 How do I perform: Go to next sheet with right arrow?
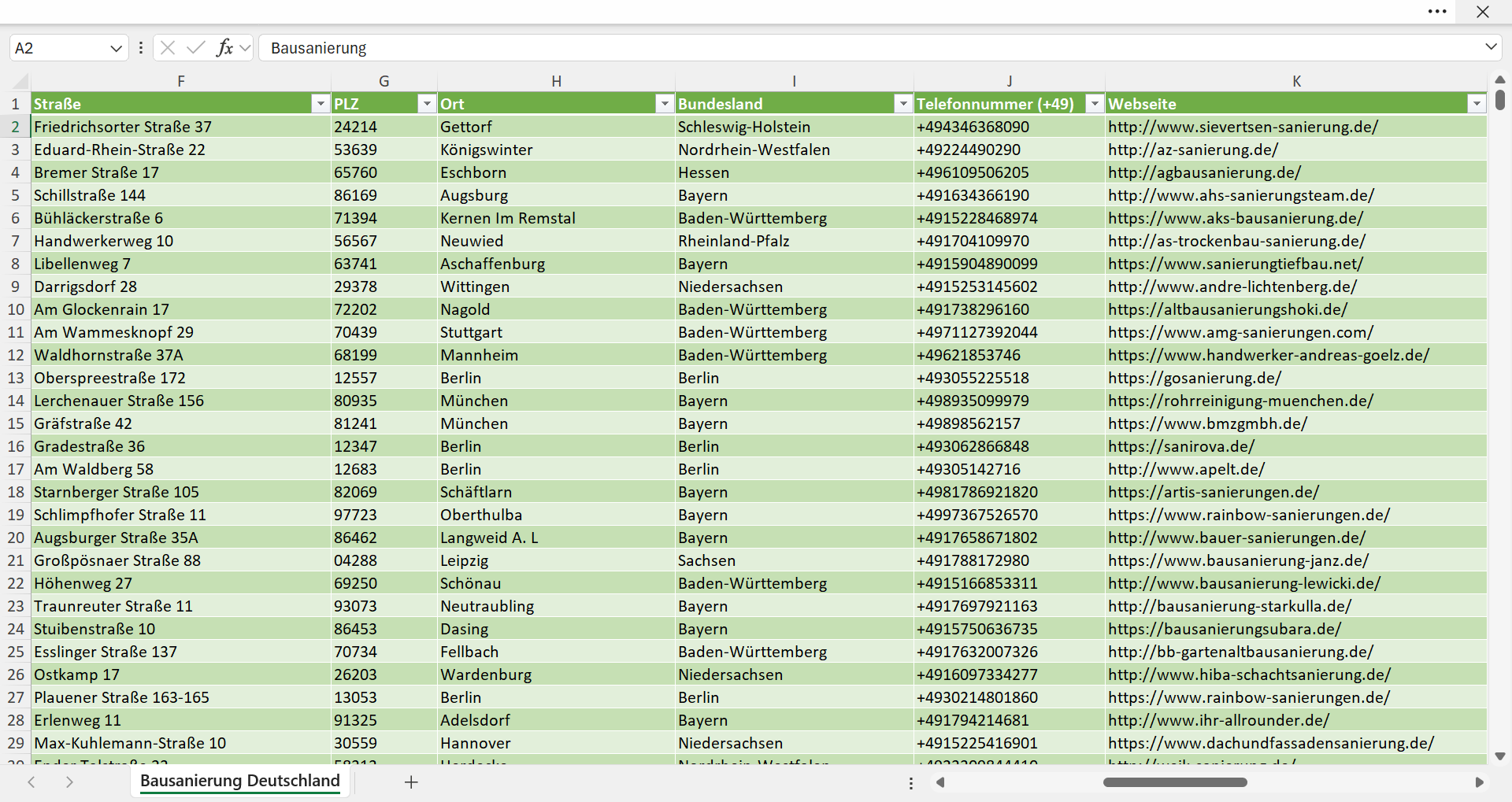[69, 782]
